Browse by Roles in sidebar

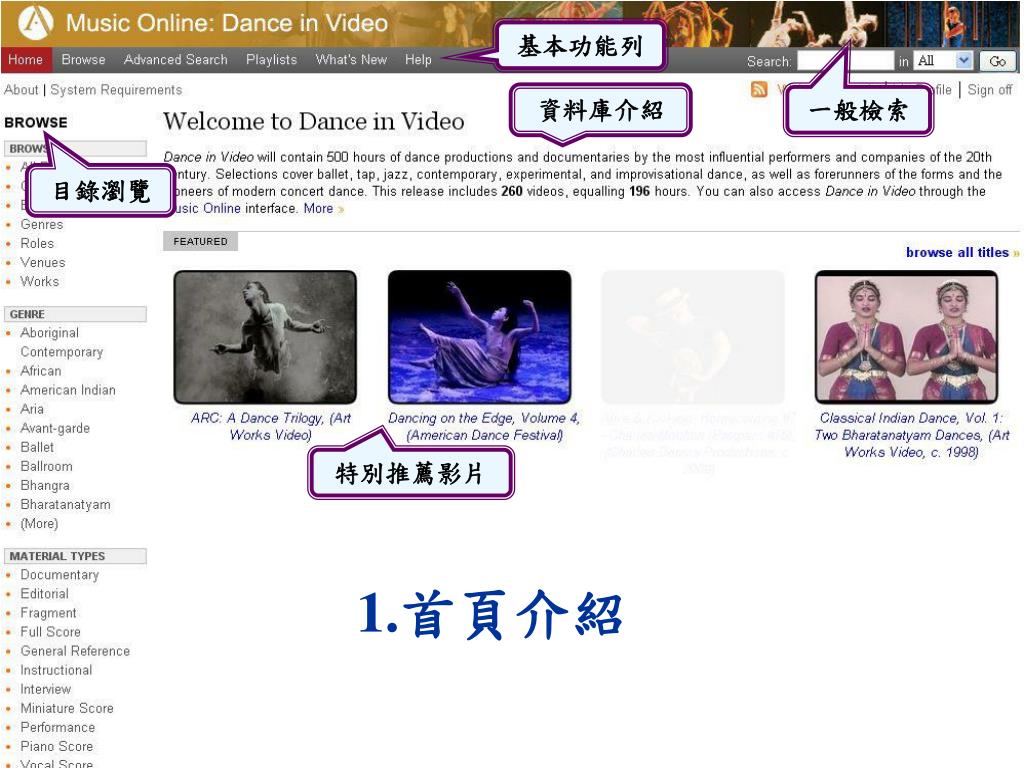[37, 244]
